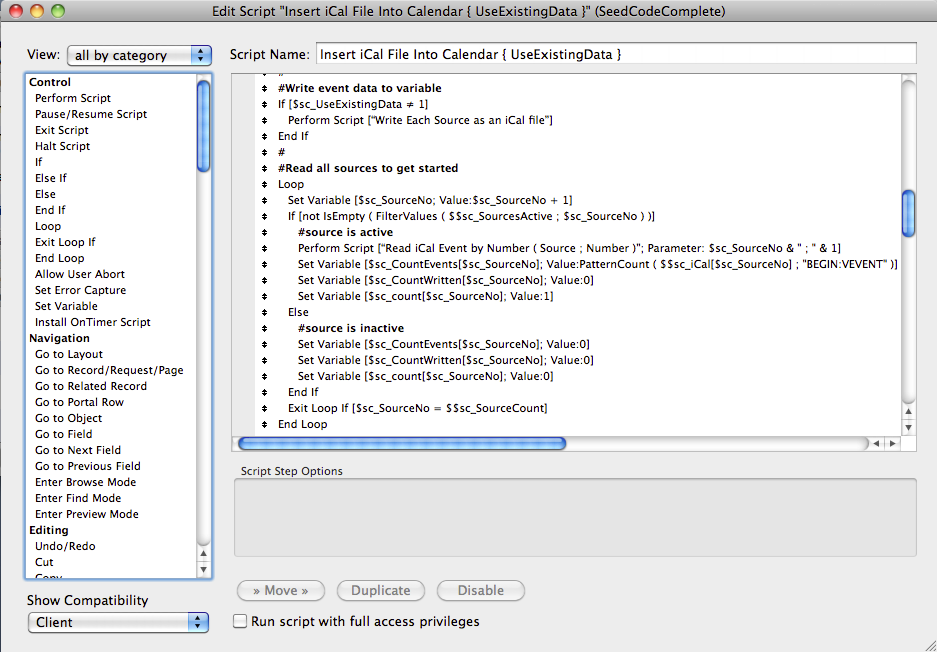Click handle icon for "If [not IsEmpty" step
This screenshot has width=937, height=652.
[265, 216]
